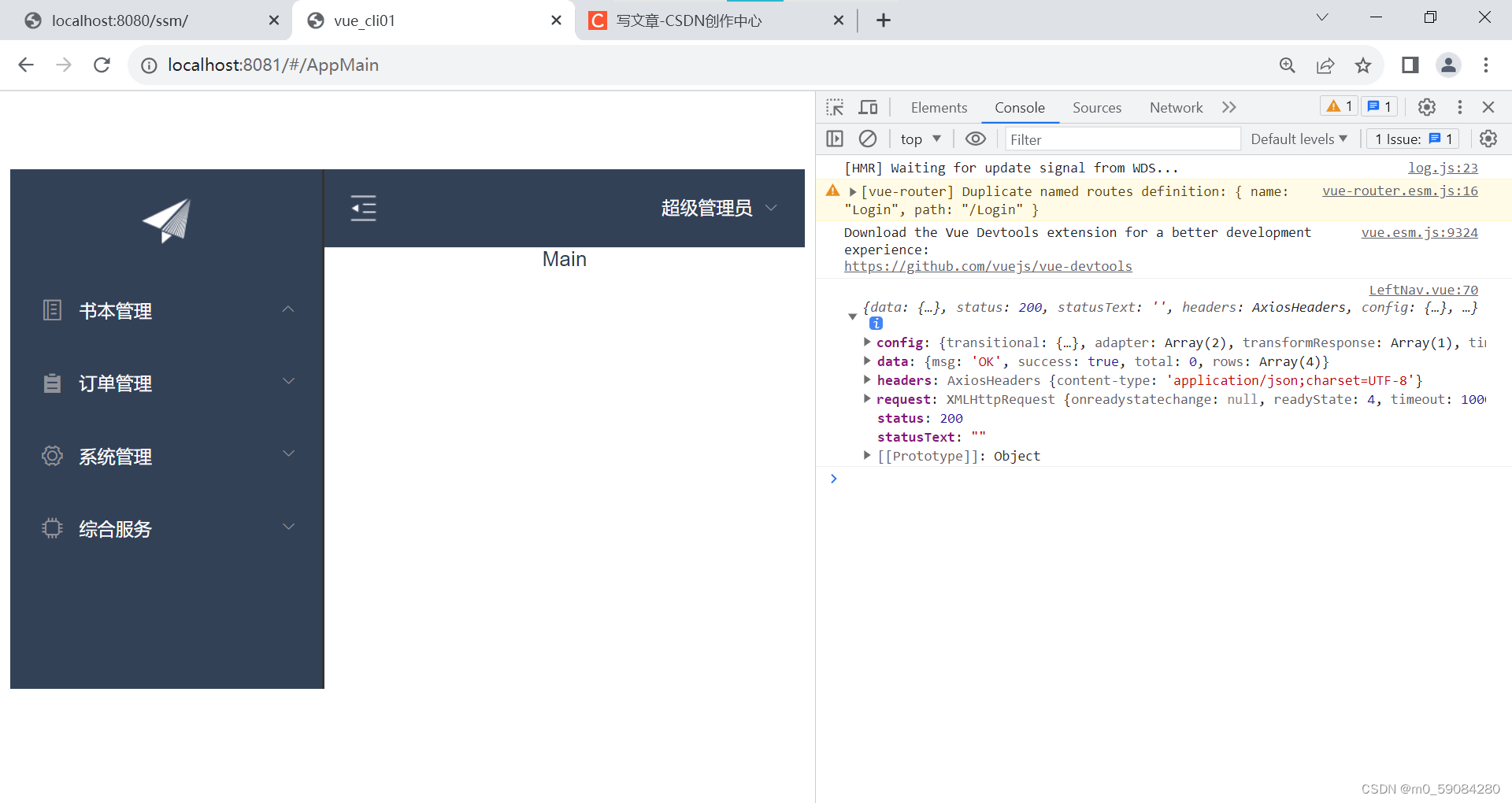Switch to the Network tab
Image resolution: width=1512 pixels, height=803 pixels.
[1175, 107]
